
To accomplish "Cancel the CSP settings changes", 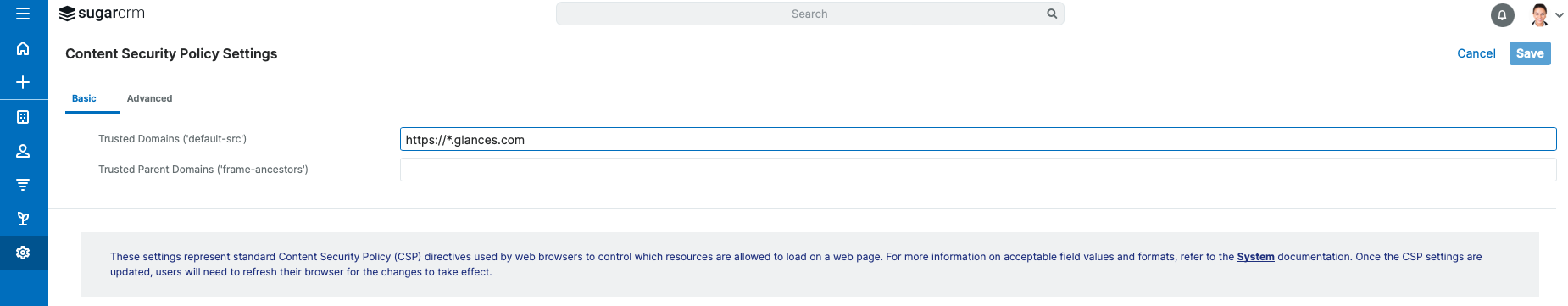I will (x=1476, y=53).
